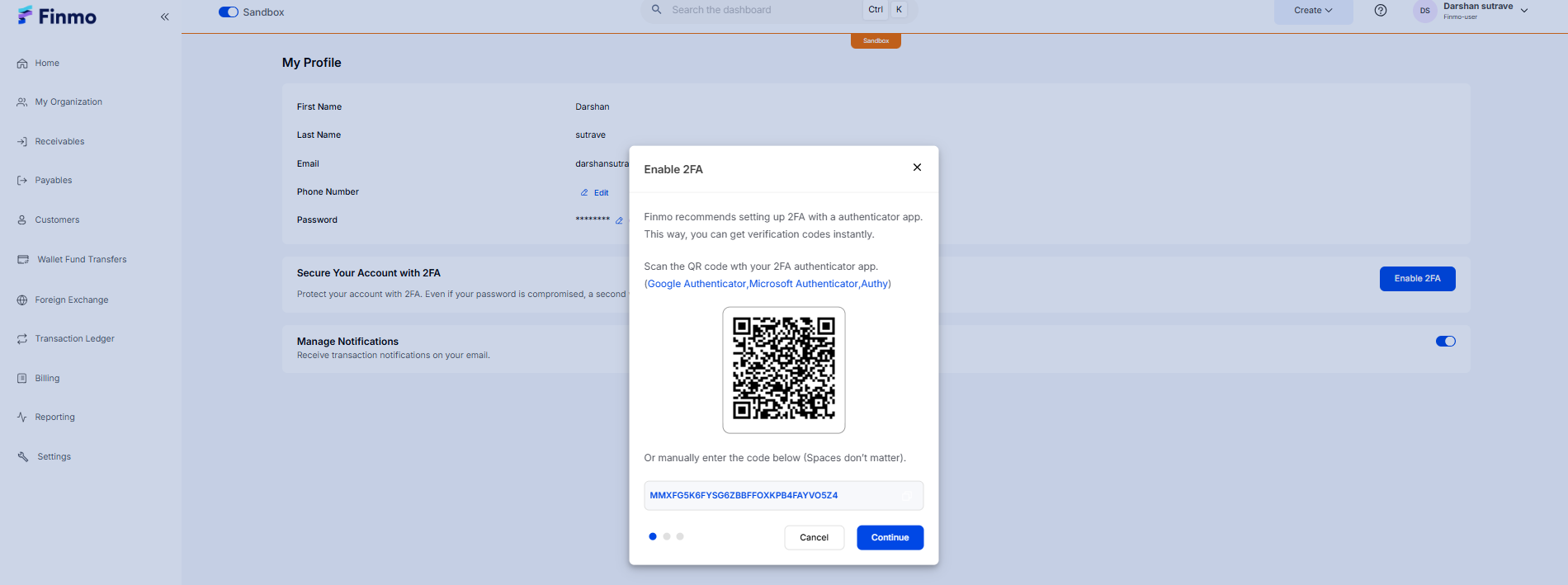The height and width of the screenshot is (585, 1568).
Task: Click the manual 2FA code field
Action: pos(783,496)
